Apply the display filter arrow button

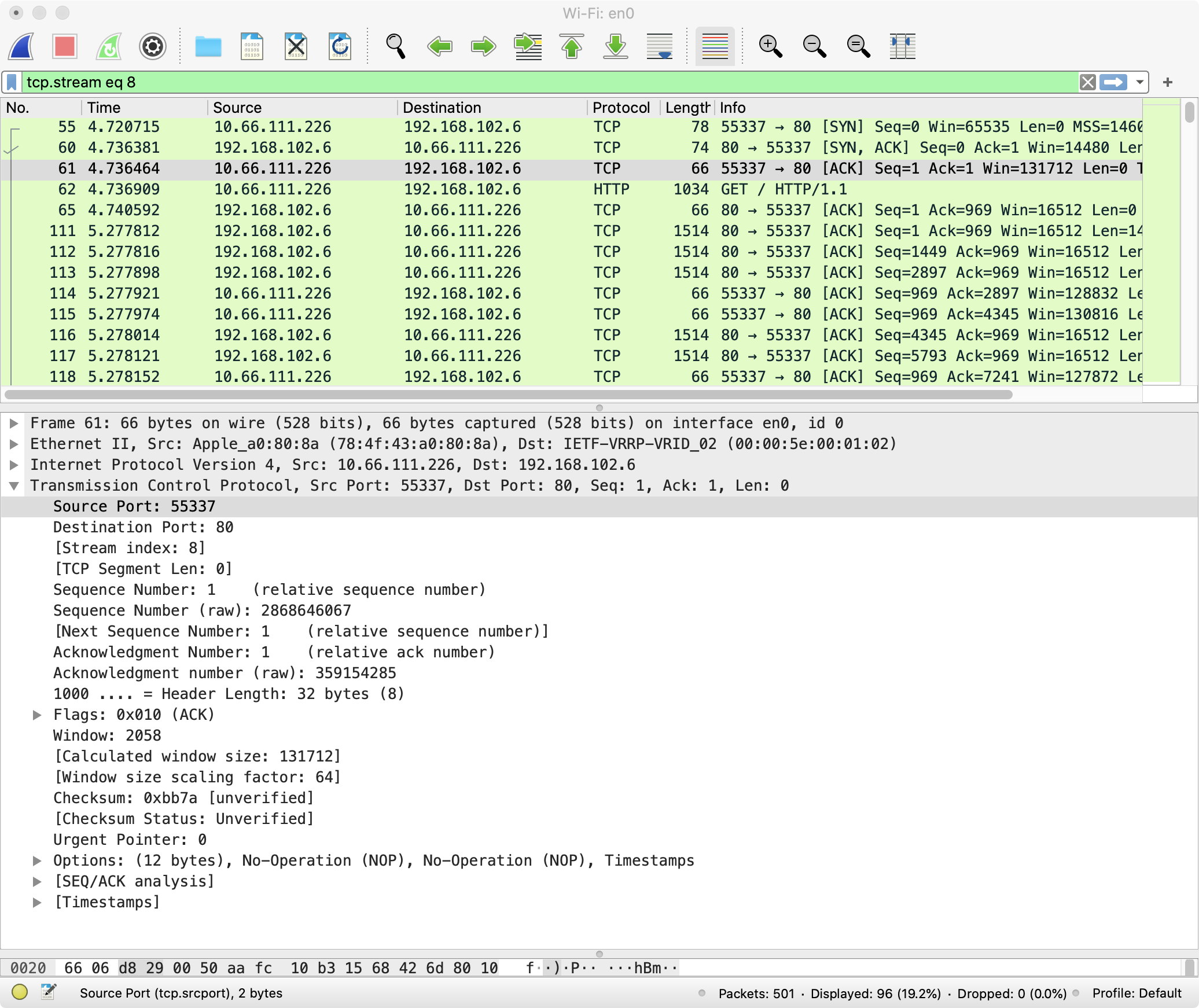tap(1113, 82)
